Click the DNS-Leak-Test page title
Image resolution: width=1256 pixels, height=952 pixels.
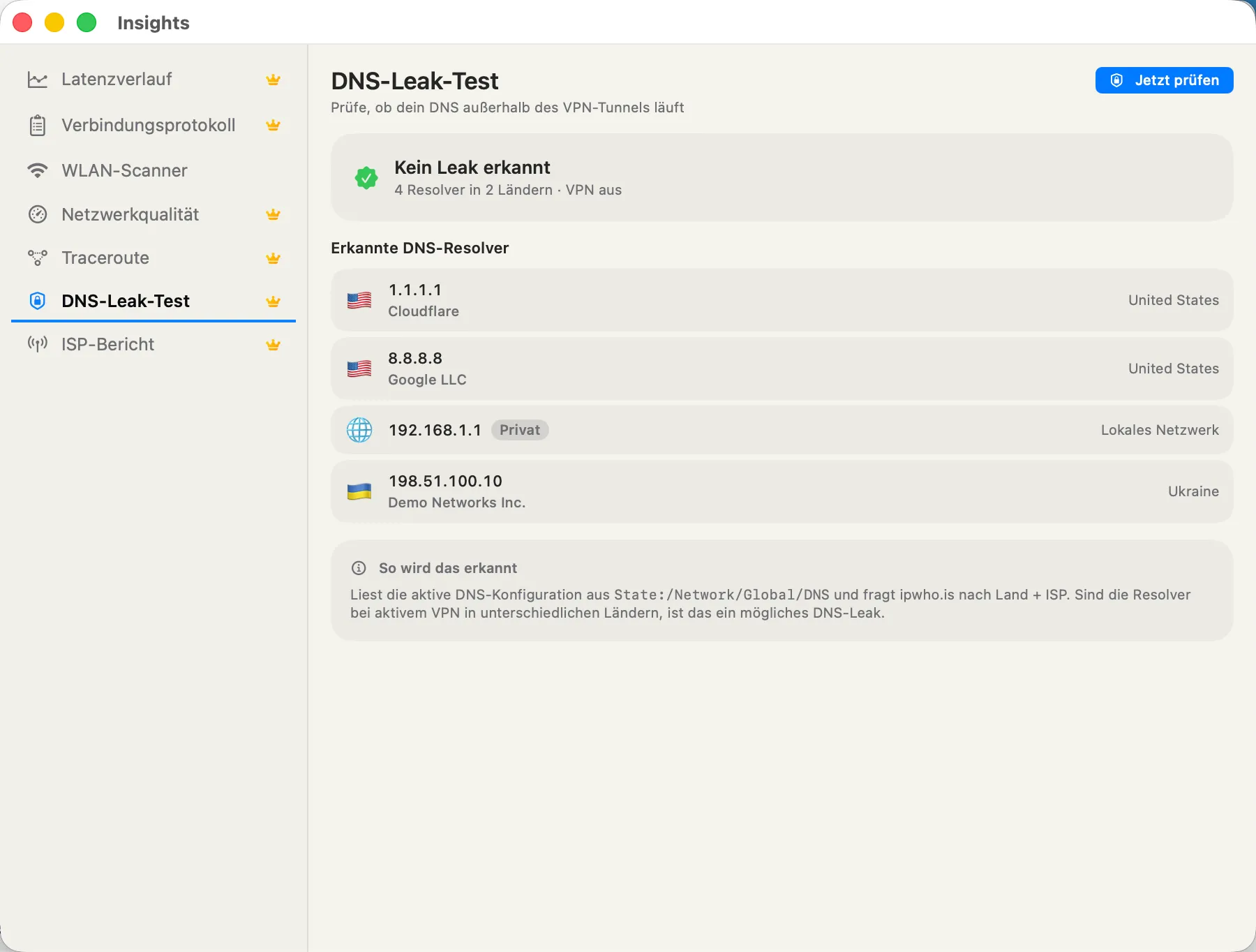point(414,81)
